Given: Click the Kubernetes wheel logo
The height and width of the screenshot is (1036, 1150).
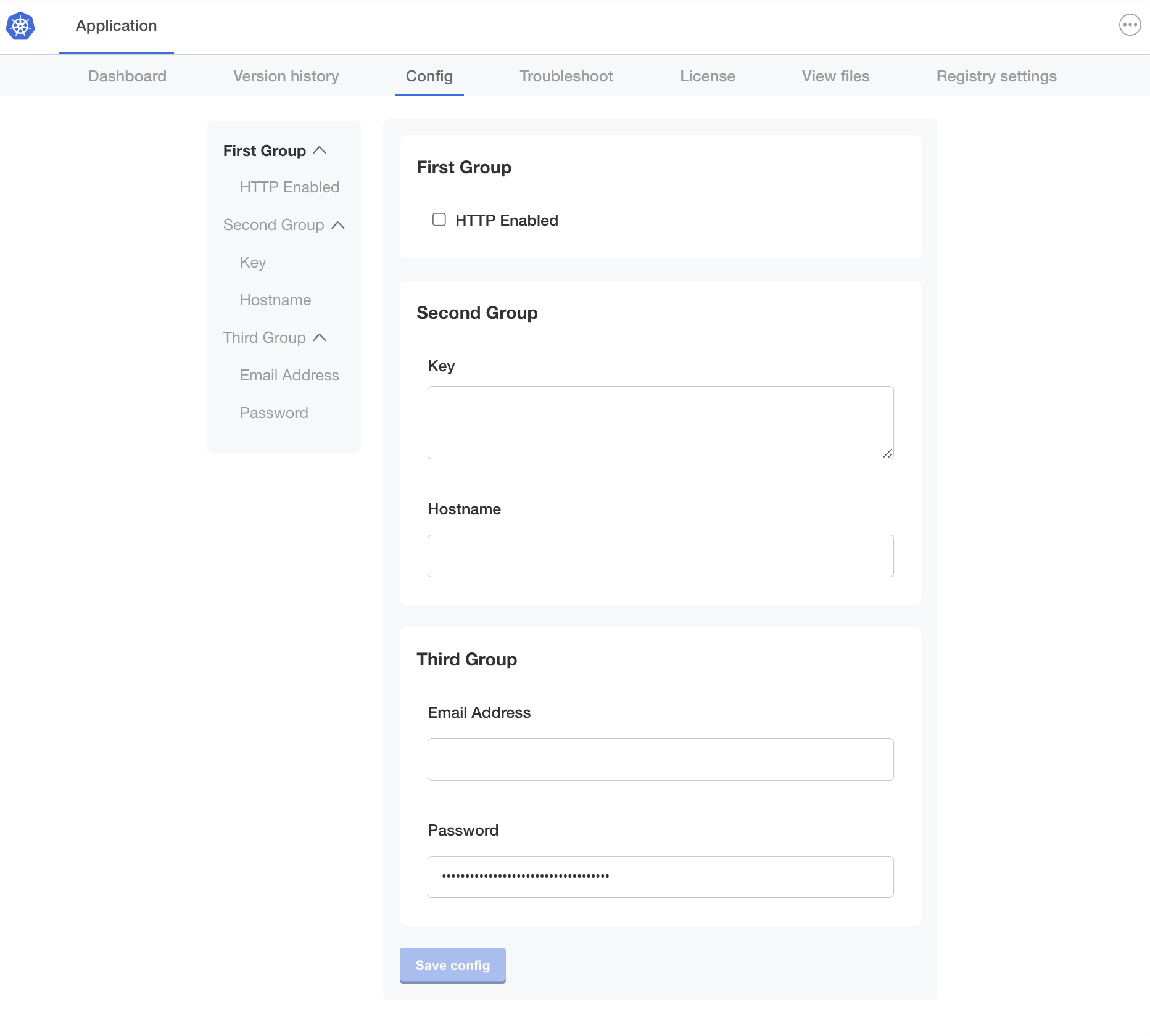Looking at the screenshot, I should point(20,26).
